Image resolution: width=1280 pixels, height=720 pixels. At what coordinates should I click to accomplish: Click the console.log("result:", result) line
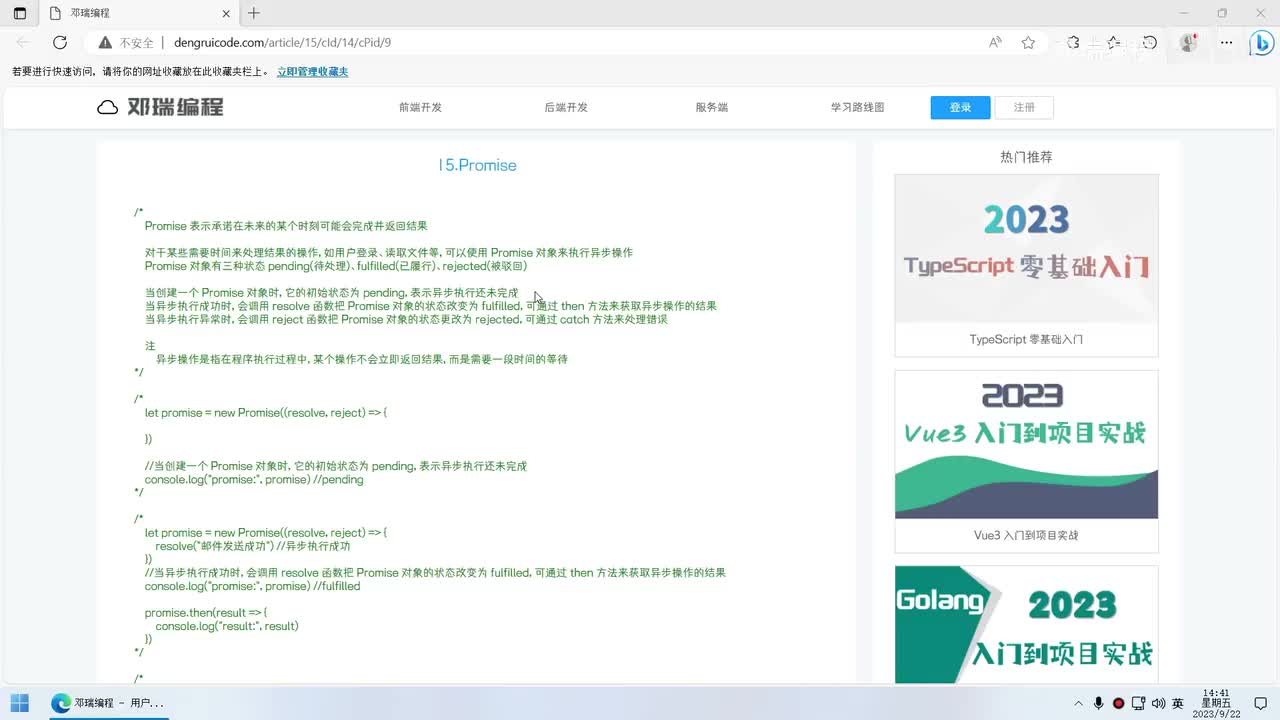227,626
